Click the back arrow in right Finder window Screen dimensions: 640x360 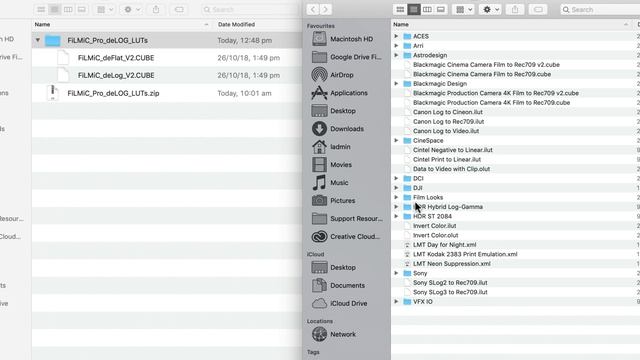[x=313, y=9]
